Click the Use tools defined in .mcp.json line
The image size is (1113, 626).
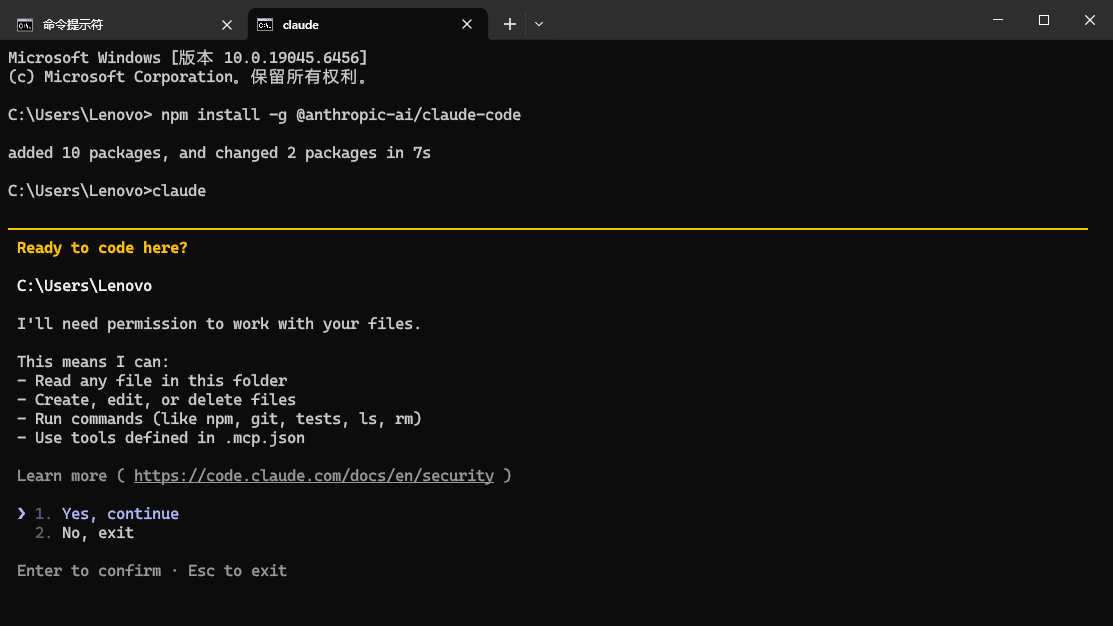160,438
